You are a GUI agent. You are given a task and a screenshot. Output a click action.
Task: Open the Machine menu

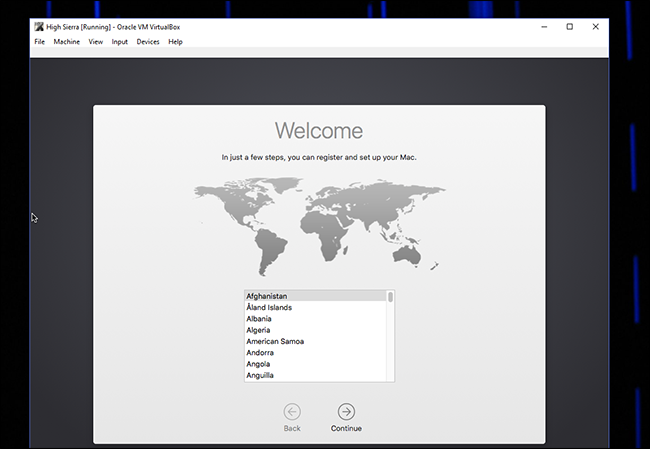pyautogui.click(x=66, y=42)
